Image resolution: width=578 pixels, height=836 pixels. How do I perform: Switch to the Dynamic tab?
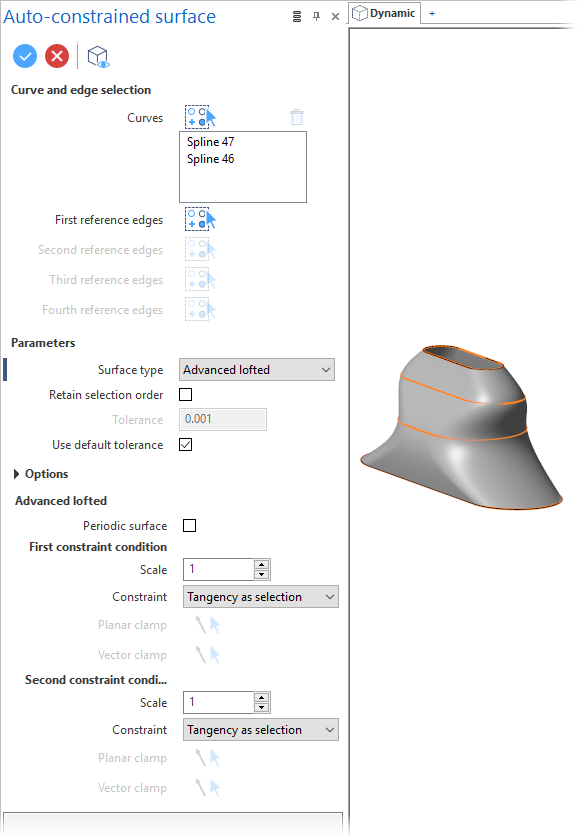tap(384, 13)
